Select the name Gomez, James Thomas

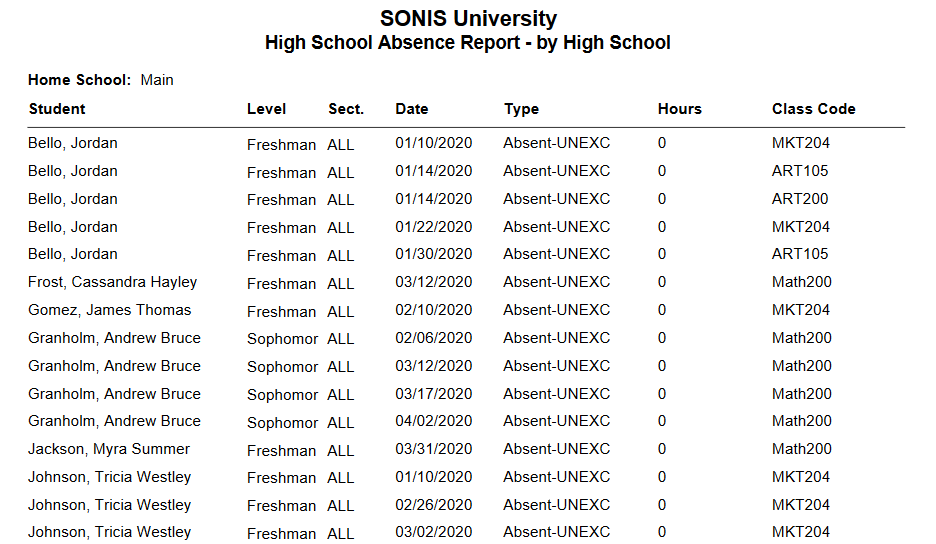coord(109,310)
